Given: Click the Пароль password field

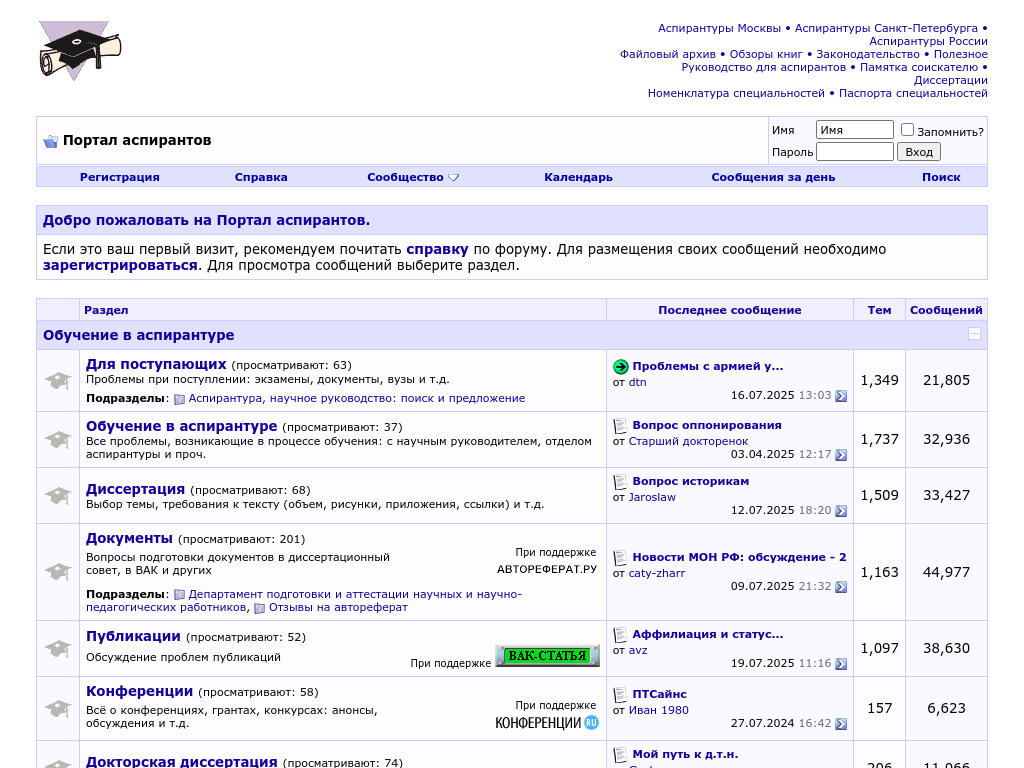Looking at the screenshot, I should (x=854, y=152).
